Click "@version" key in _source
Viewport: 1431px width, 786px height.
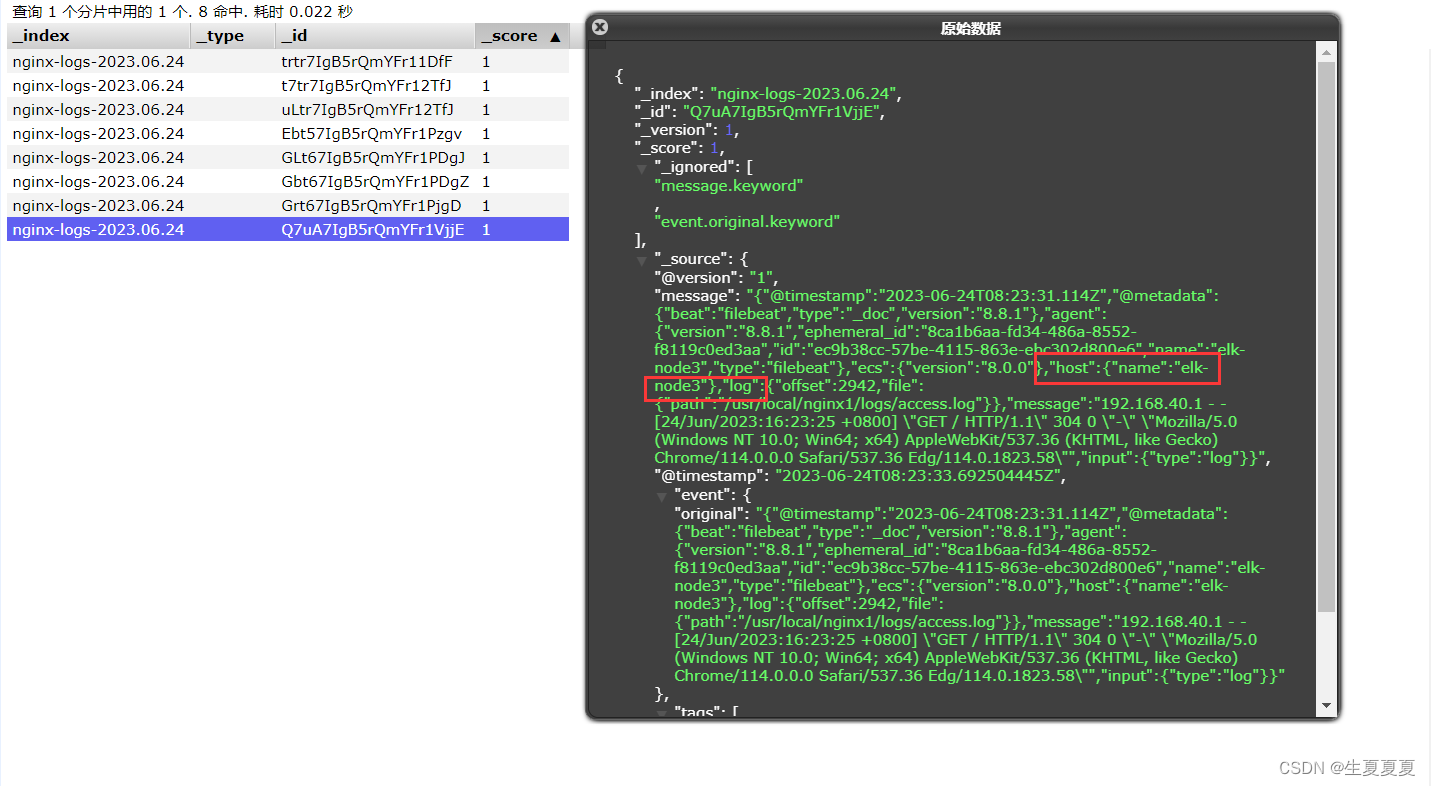coord(696,278)
